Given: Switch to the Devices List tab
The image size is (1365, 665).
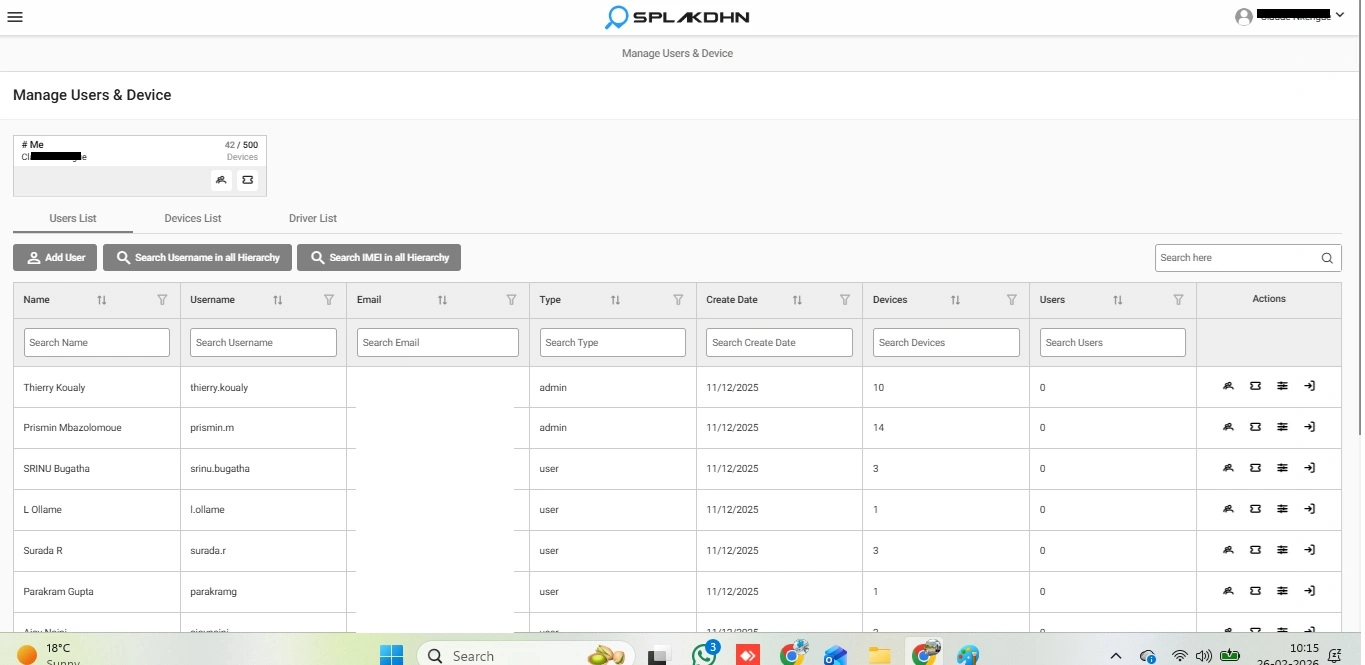Looking at the screenshot, I should [192, 217].
